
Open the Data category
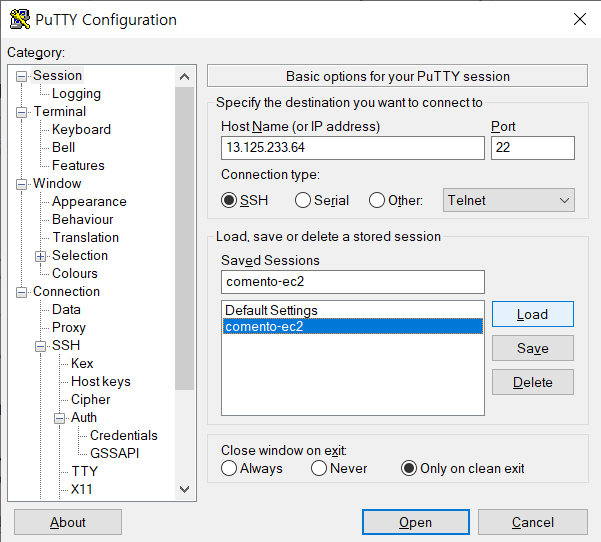(66, 310)
